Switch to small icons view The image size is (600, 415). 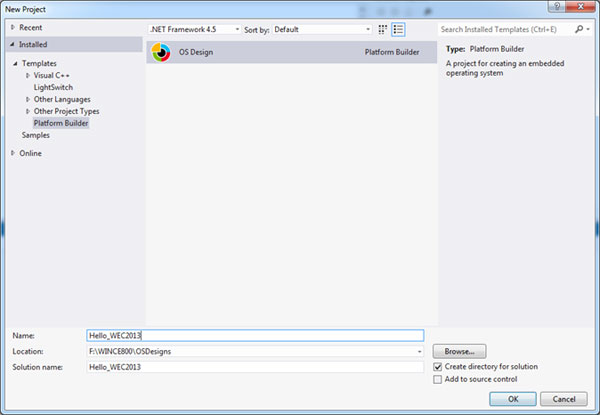coord(383,29)
